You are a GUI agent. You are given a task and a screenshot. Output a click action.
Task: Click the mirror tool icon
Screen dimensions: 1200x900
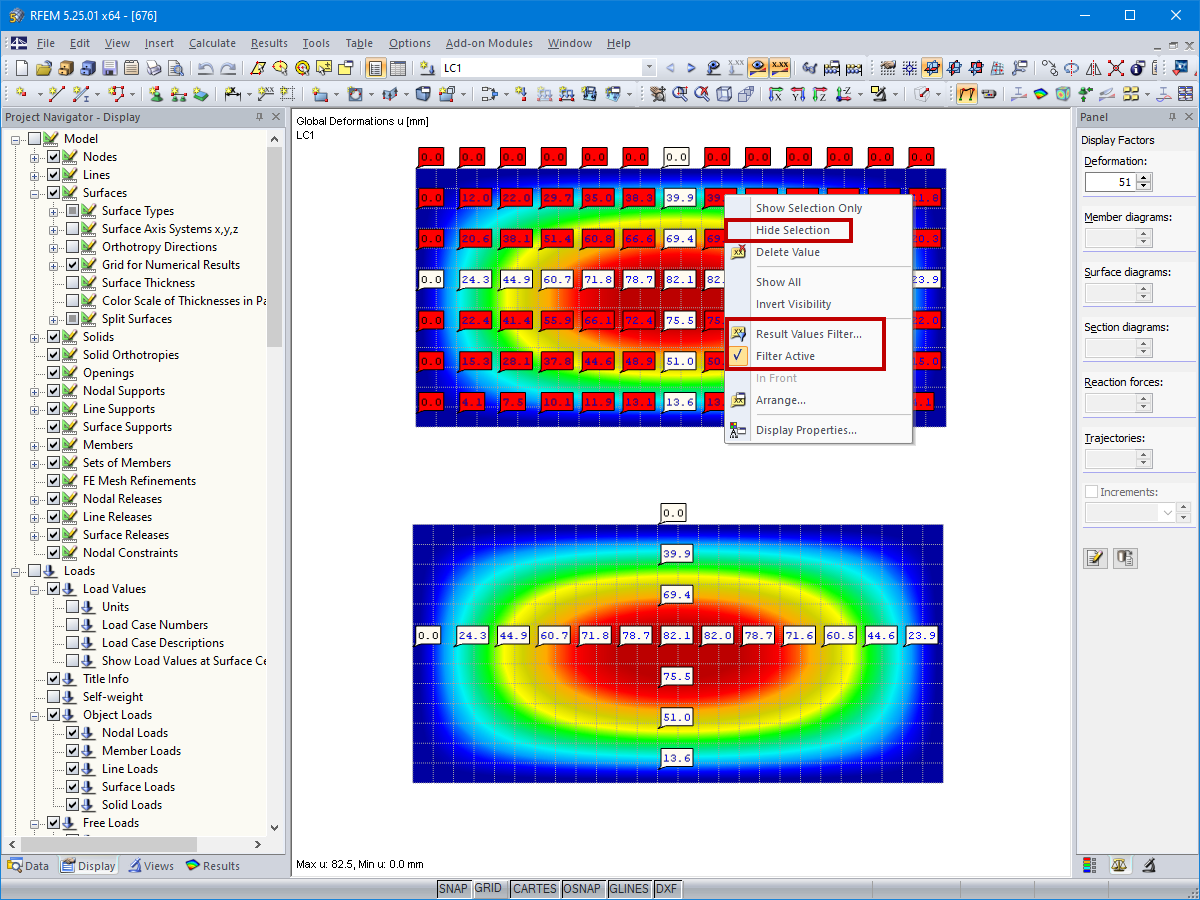coord(1093,68)
